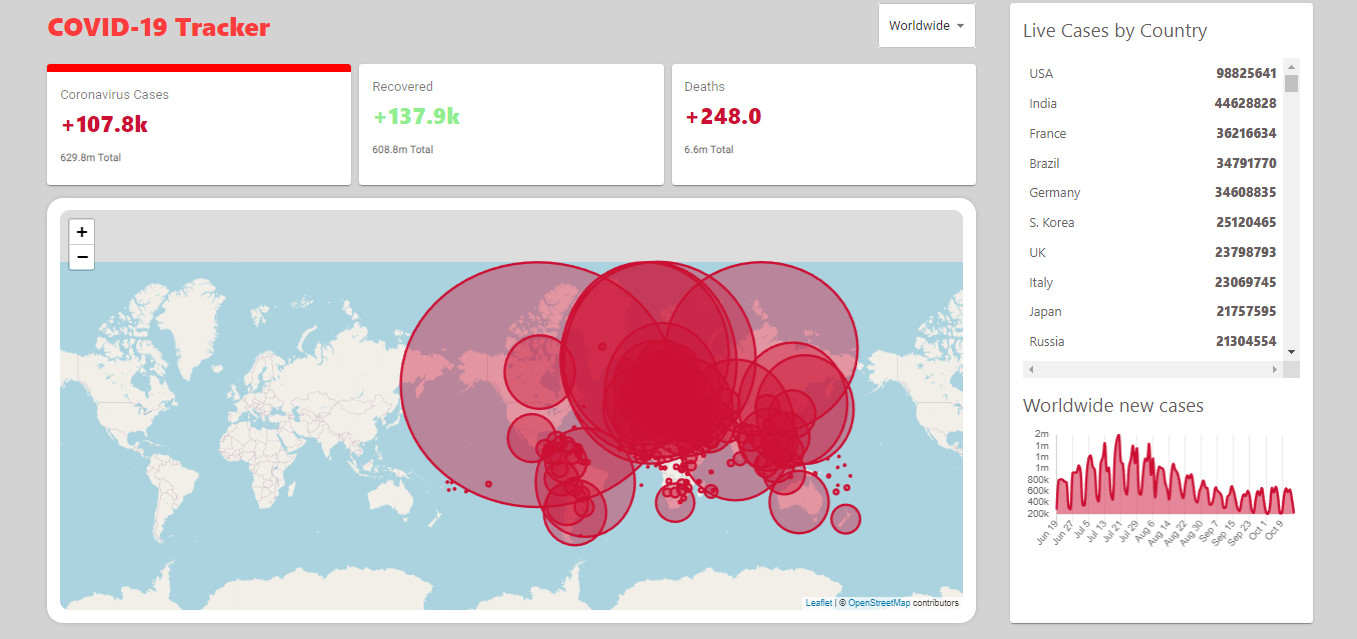
Task: Click the India row in country list
Action: pos(1153,104)
